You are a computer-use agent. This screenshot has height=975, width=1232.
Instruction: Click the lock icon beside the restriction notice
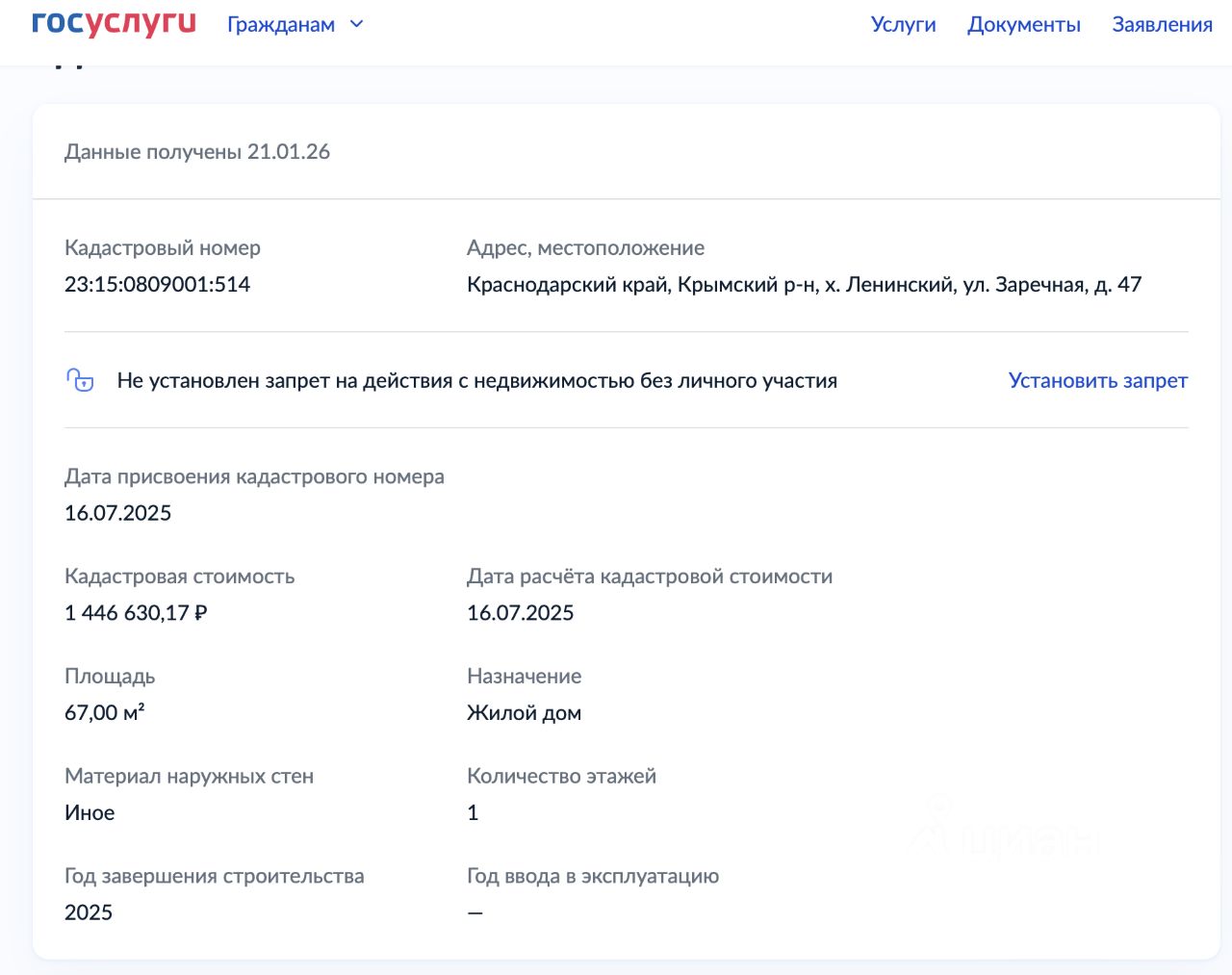coord(81,380)
